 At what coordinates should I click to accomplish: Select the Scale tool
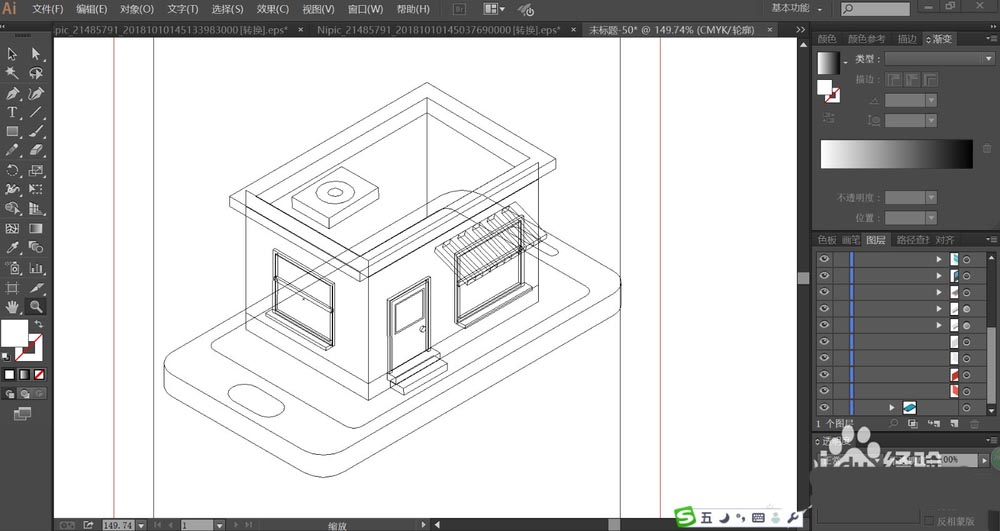click(x=36, y=170)
